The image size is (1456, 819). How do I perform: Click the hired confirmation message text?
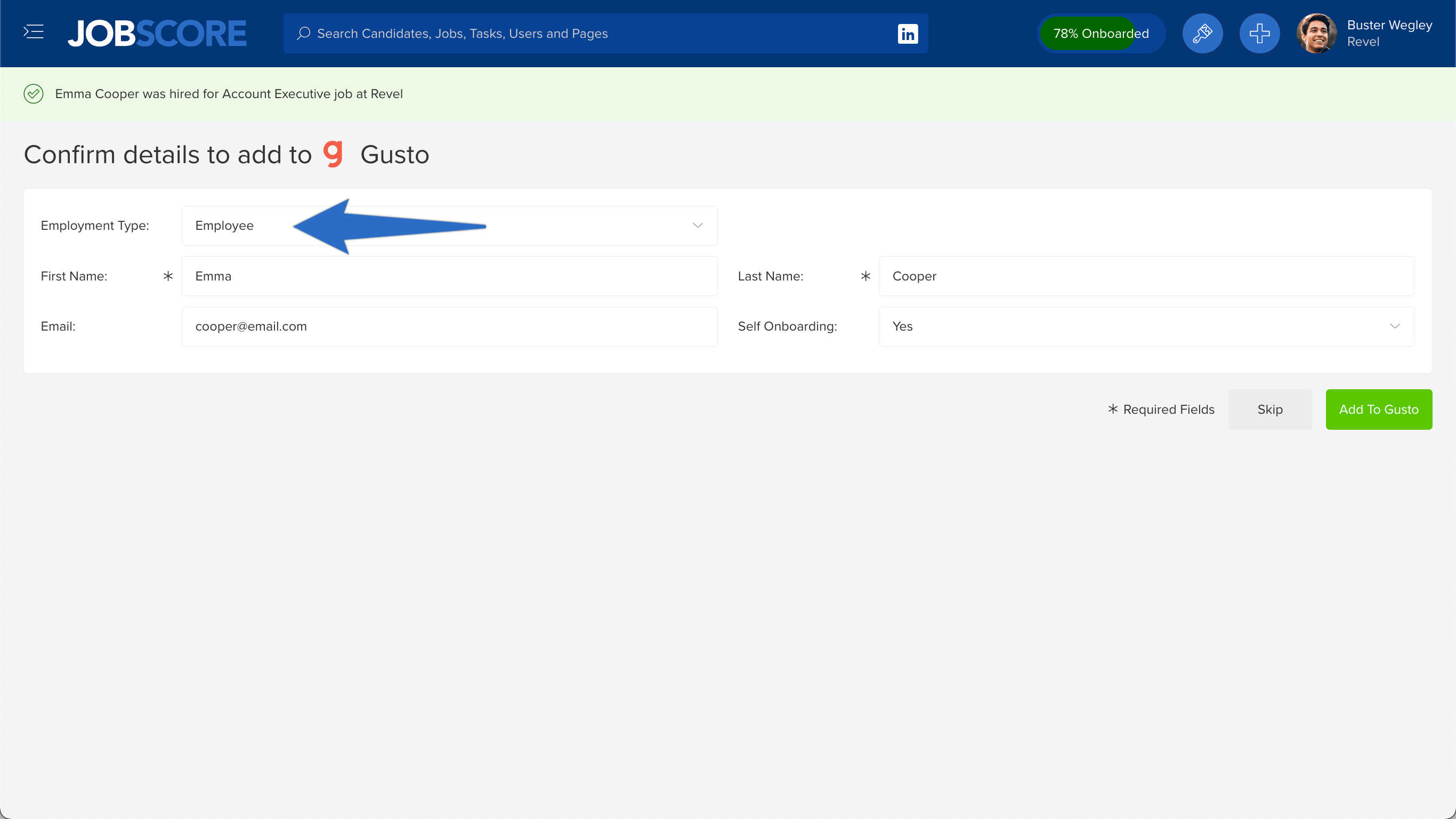pyautogui.click(x=229, y=94)
